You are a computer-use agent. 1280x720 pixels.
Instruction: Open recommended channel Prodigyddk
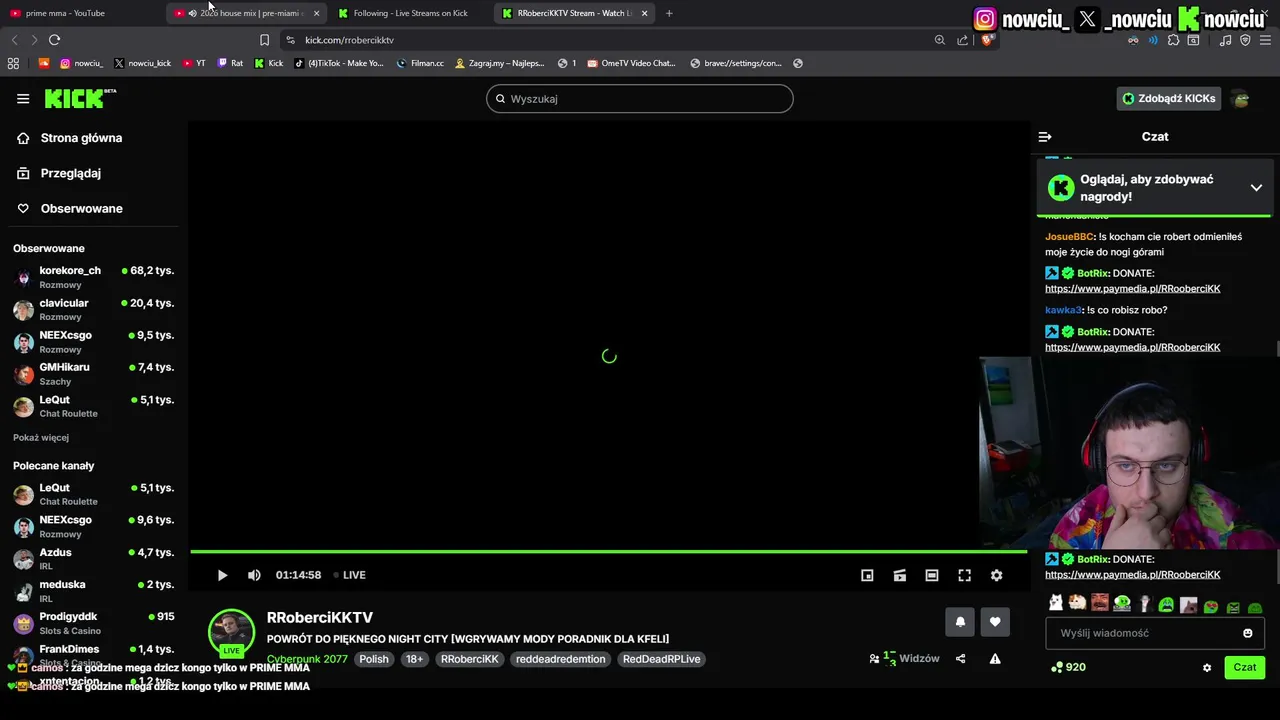(x=94, y=623)
